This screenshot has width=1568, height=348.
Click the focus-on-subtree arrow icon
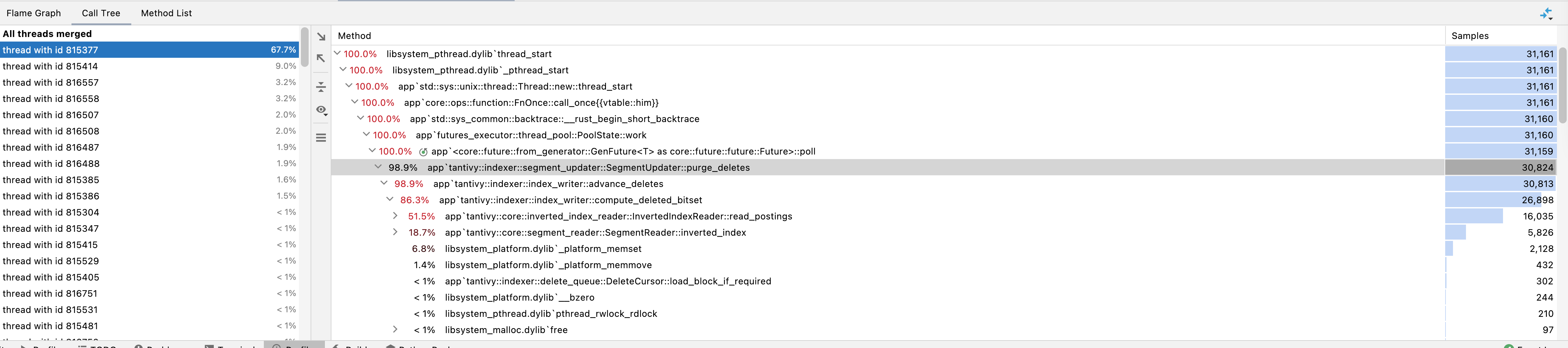[x=321, y=36]
